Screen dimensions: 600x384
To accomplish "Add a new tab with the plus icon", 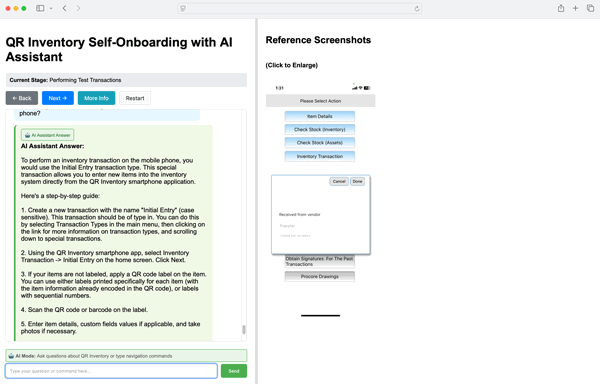I will point(575,8).
